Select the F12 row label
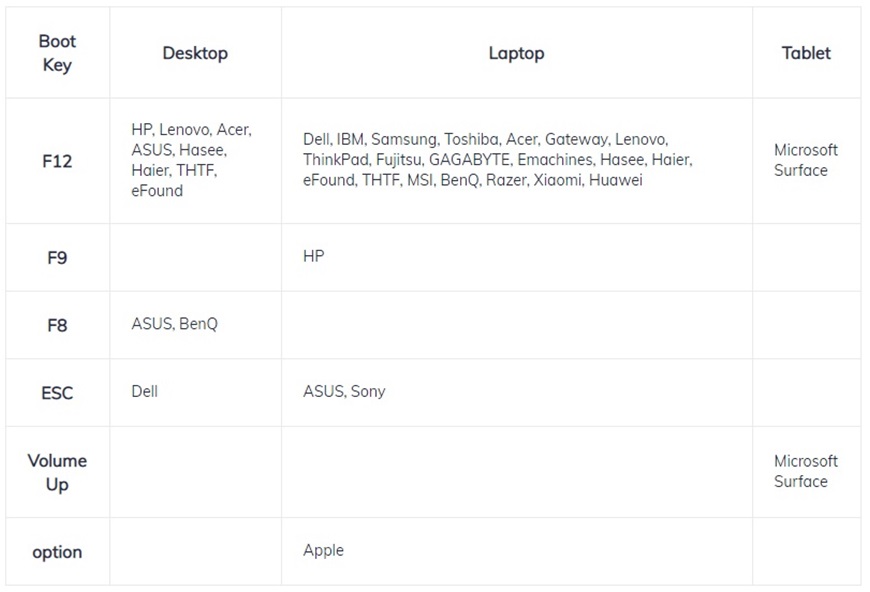870x592 pixels. tap(57, 161)
